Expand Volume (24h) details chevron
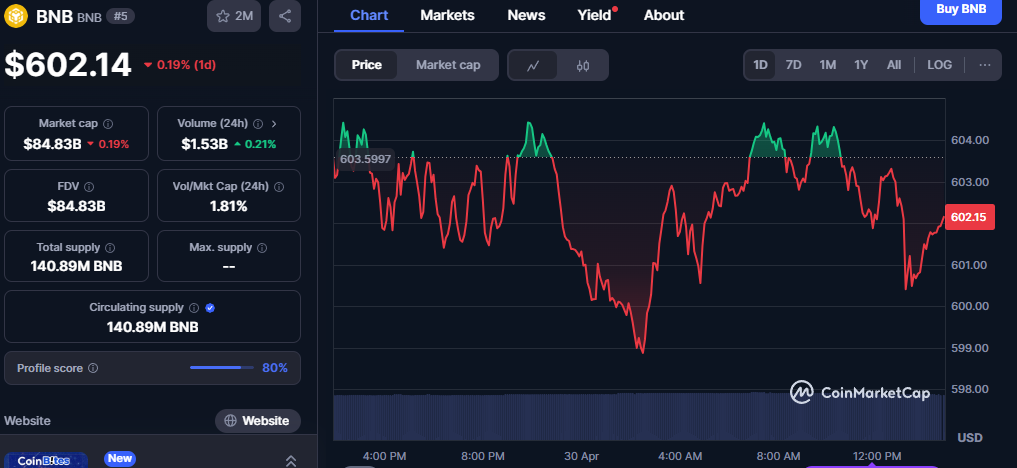 pos(274,124)
